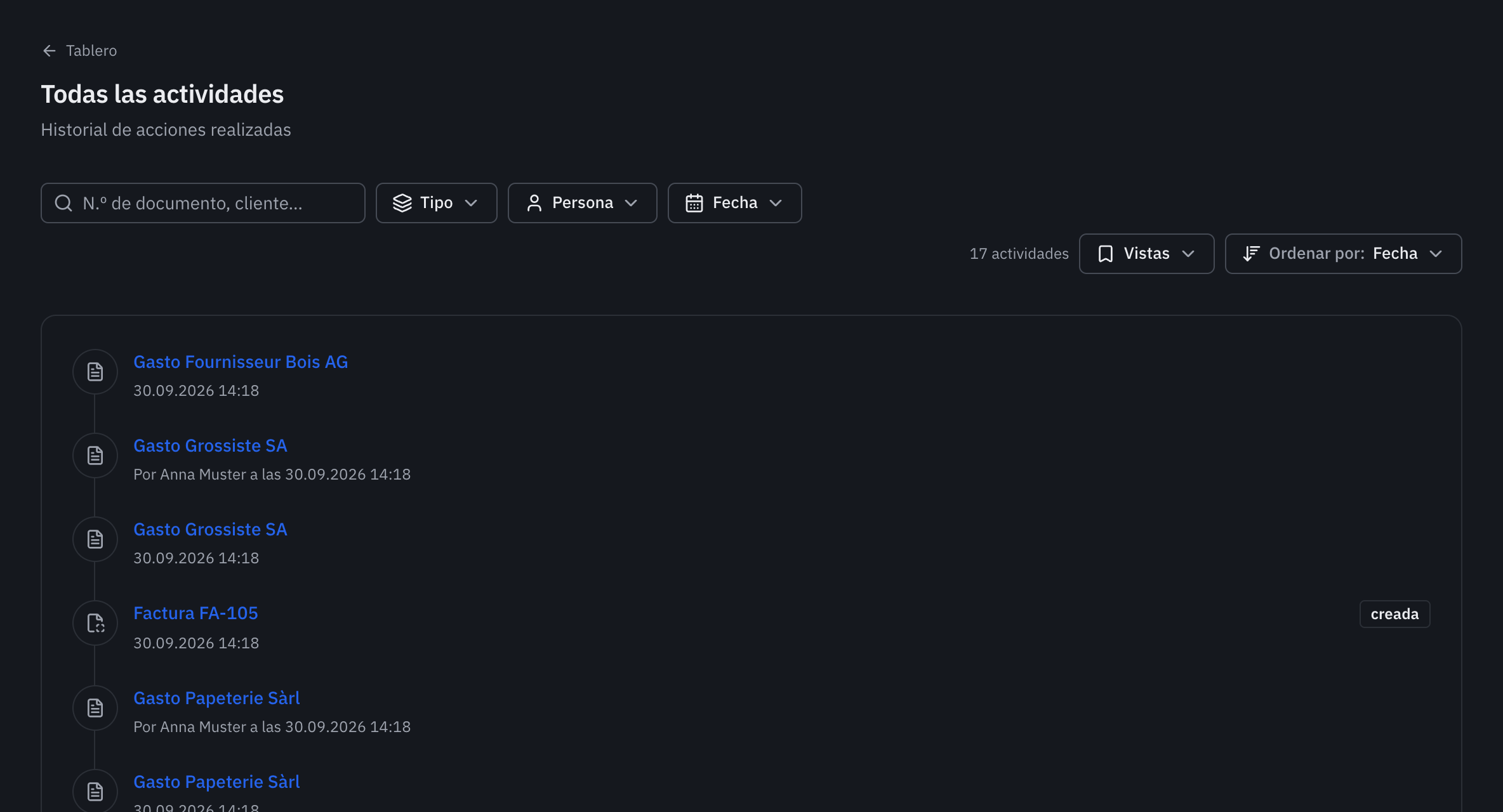Open Gasto Fournisseur Bois AG activity
Image resolution: width=1503 pixels, height=812 pixels.
click(x=241, y=362)
